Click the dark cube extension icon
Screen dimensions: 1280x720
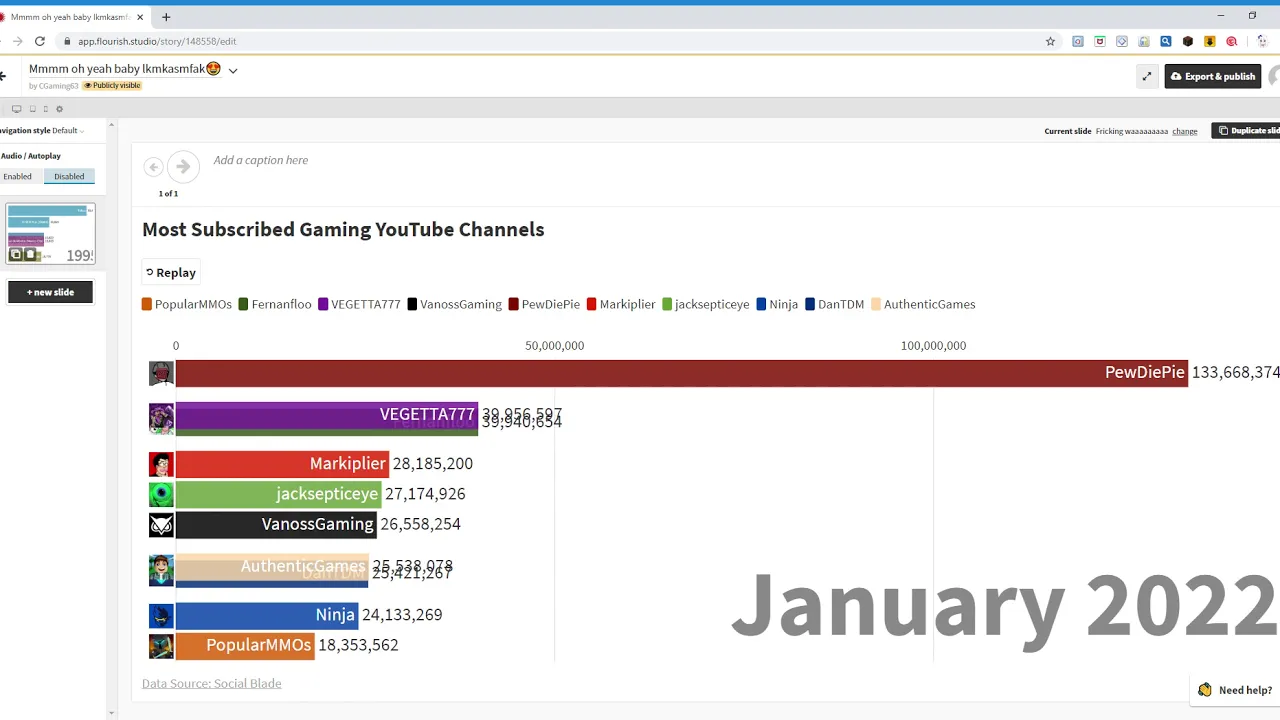(1188, 41)
